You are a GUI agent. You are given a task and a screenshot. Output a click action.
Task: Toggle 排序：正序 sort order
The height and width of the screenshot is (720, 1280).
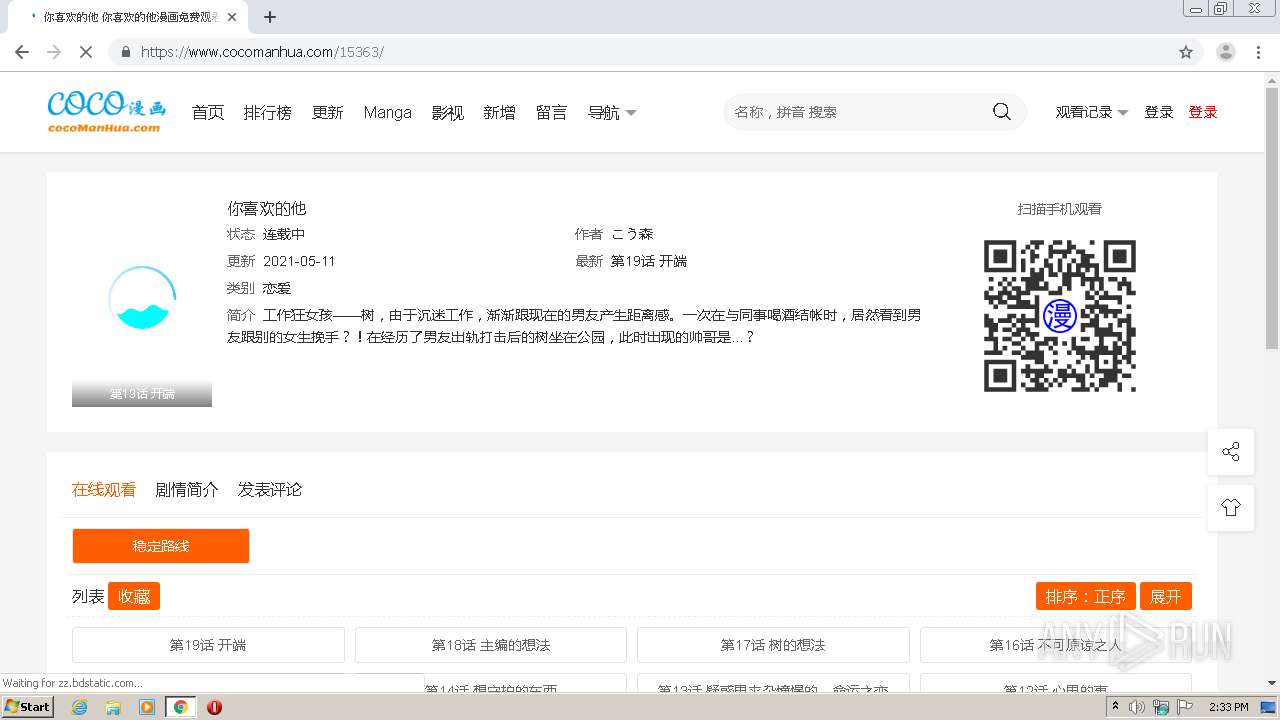(x=1086, y=597)
